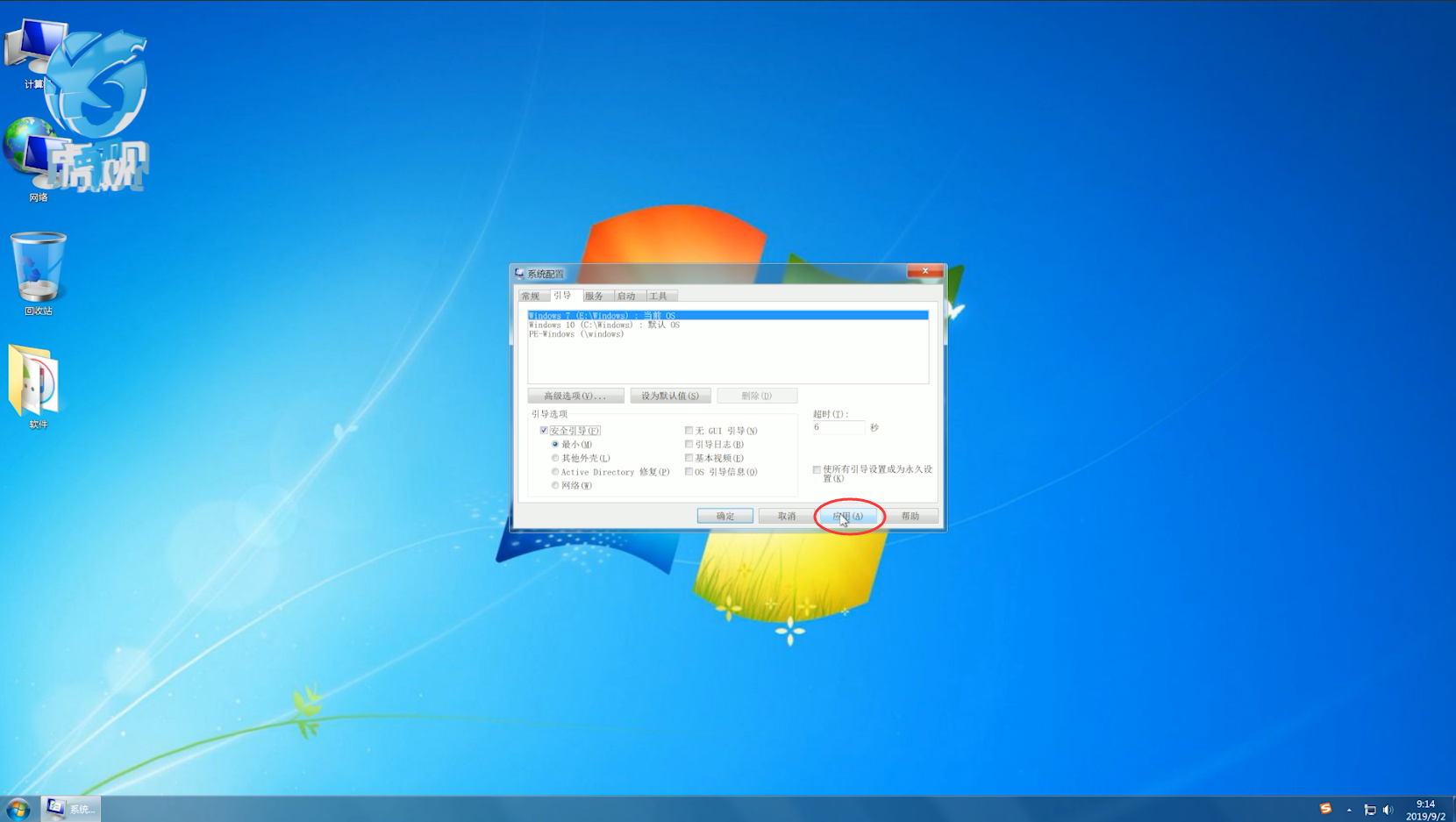1456x822 pixels.
Task: Select the PE-Windows (\windows) boot entry
Action: coord(728,334)
